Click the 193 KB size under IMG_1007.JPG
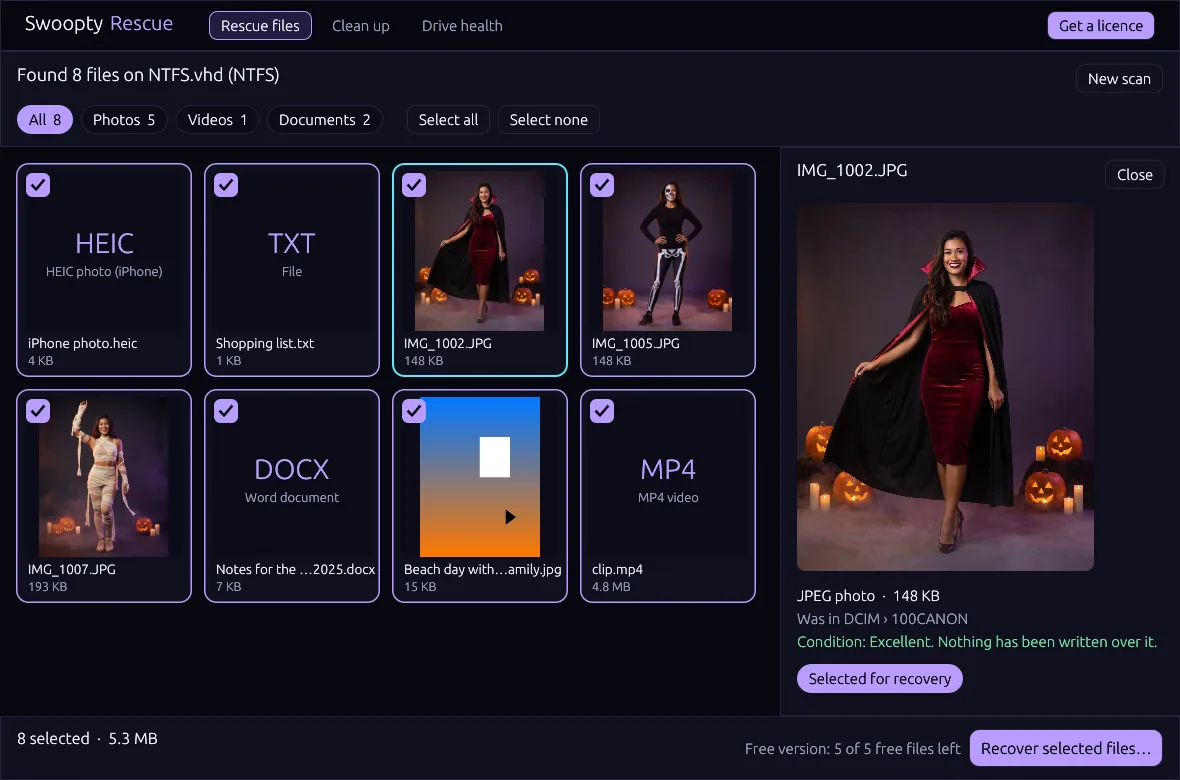The width and height of the screenshot is (1180, 780). click(47, 587)
